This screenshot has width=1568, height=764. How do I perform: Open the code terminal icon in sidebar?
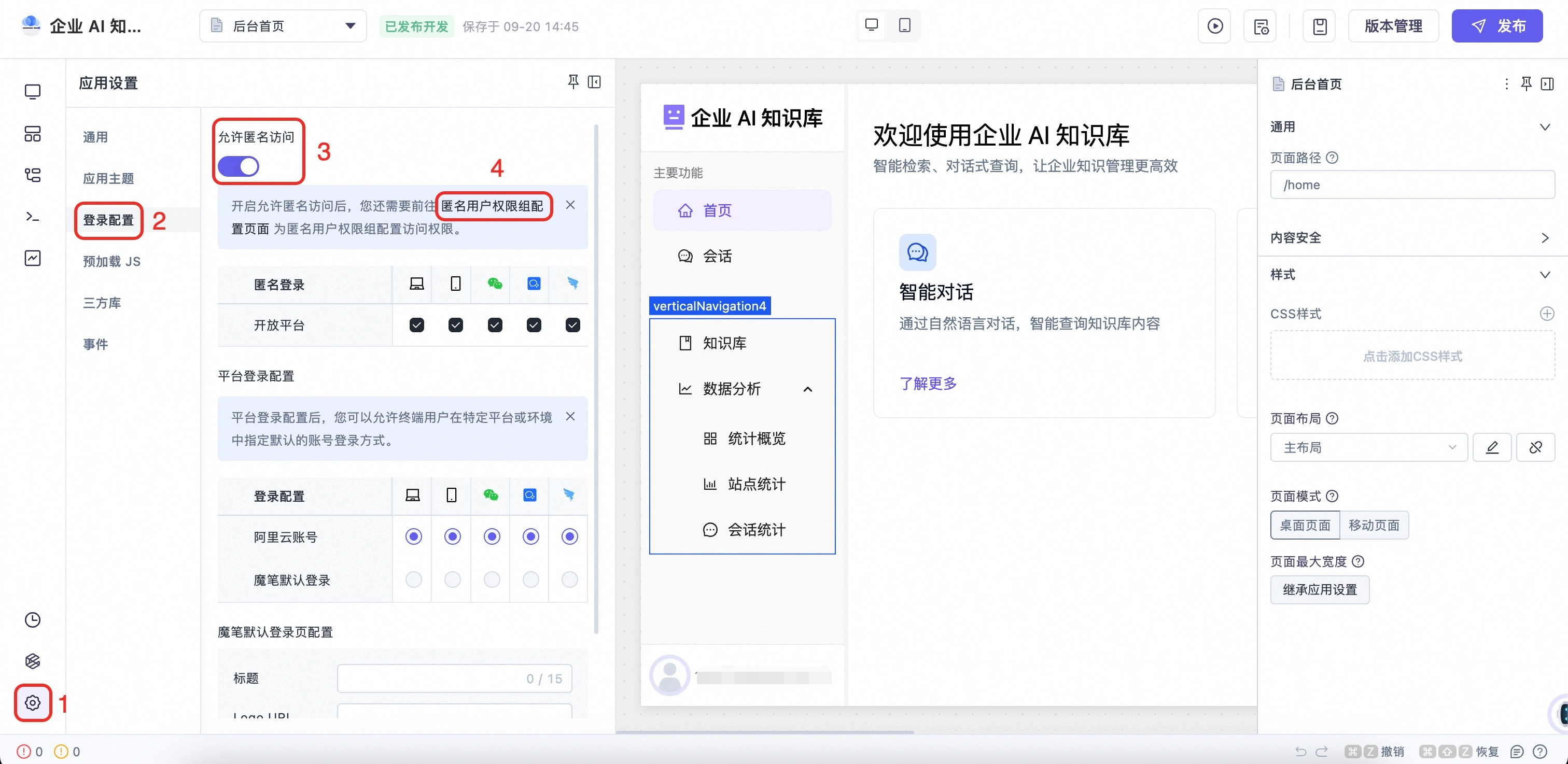coord(33,217)
